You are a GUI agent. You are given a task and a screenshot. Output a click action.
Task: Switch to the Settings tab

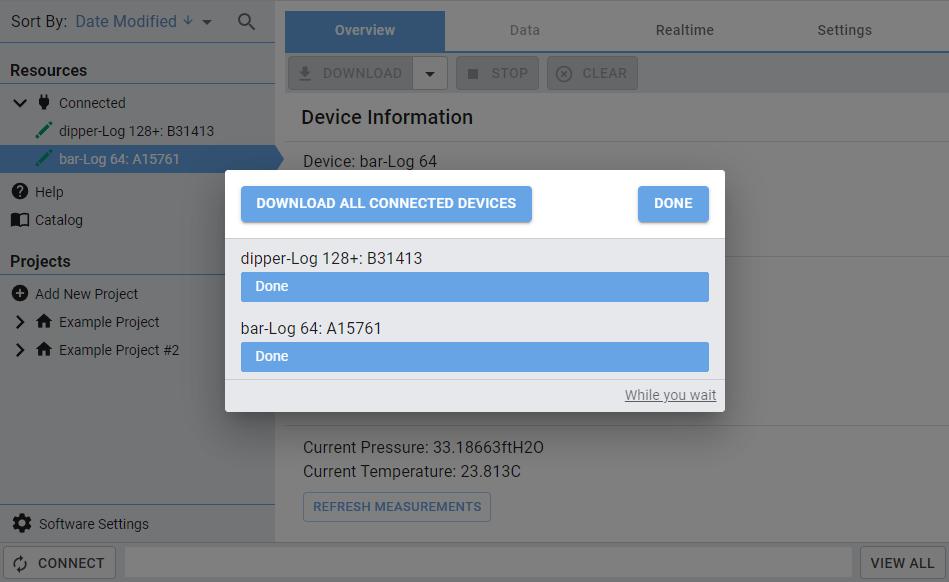click(844, 30)
